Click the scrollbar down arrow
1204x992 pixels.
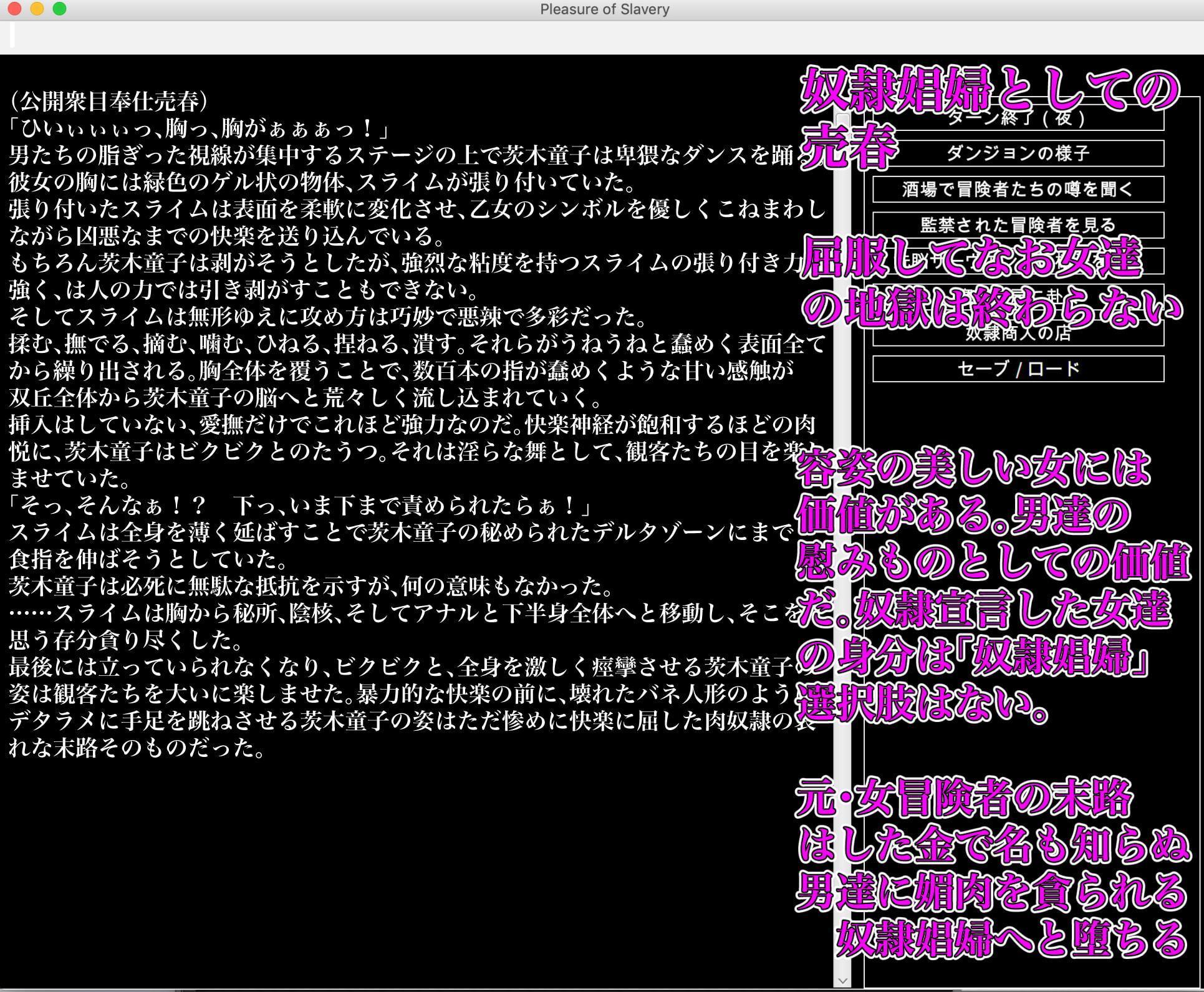tap(842, 980)
